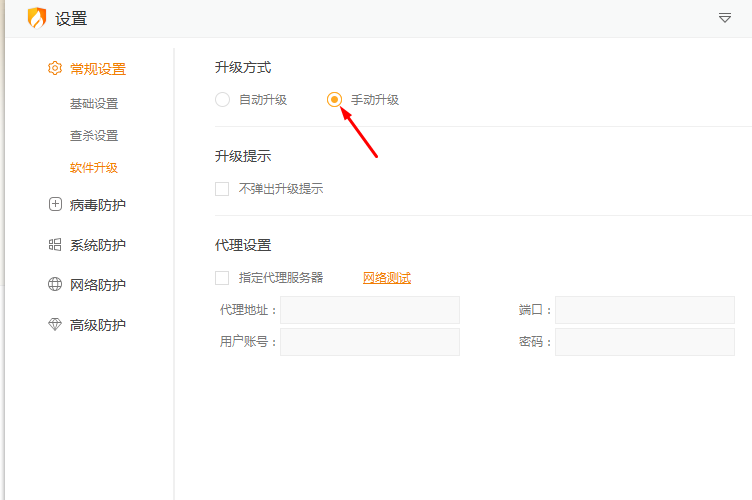This screenshot has height=500, width=752.
Task: Enable the 不弹出升级提示 checkbox
Action: (222, 189)
